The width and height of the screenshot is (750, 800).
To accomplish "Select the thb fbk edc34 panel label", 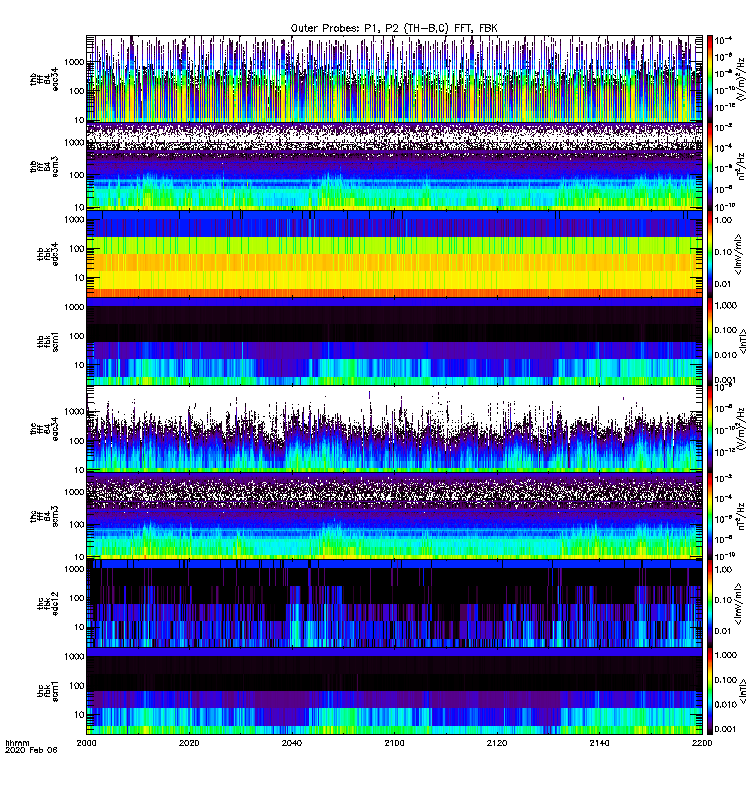I will [48, 254].
